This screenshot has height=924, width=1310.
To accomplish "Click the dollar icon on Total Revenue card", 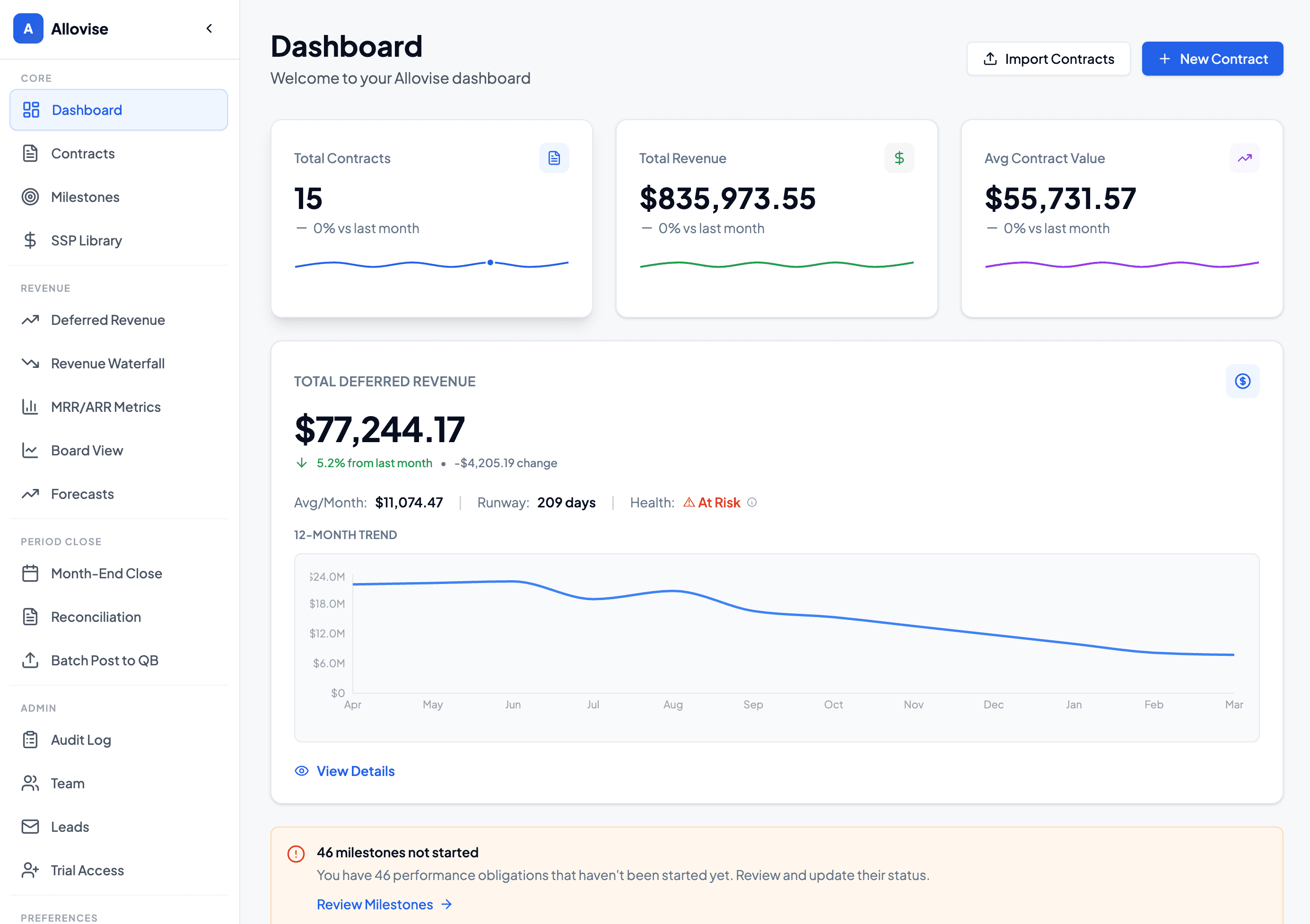I will [x=899, y=158].
